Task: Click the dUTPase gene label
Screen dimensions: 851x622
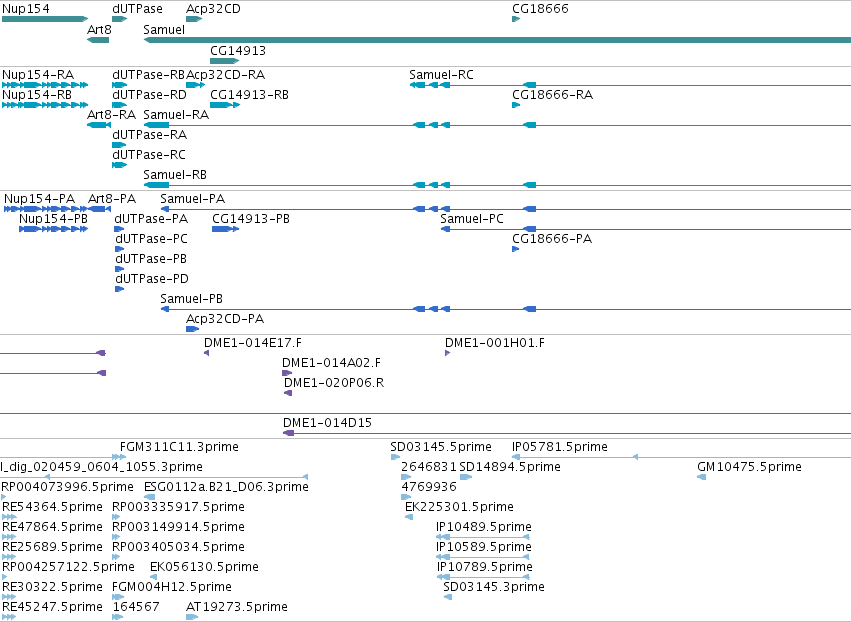Action: point(137,9)
